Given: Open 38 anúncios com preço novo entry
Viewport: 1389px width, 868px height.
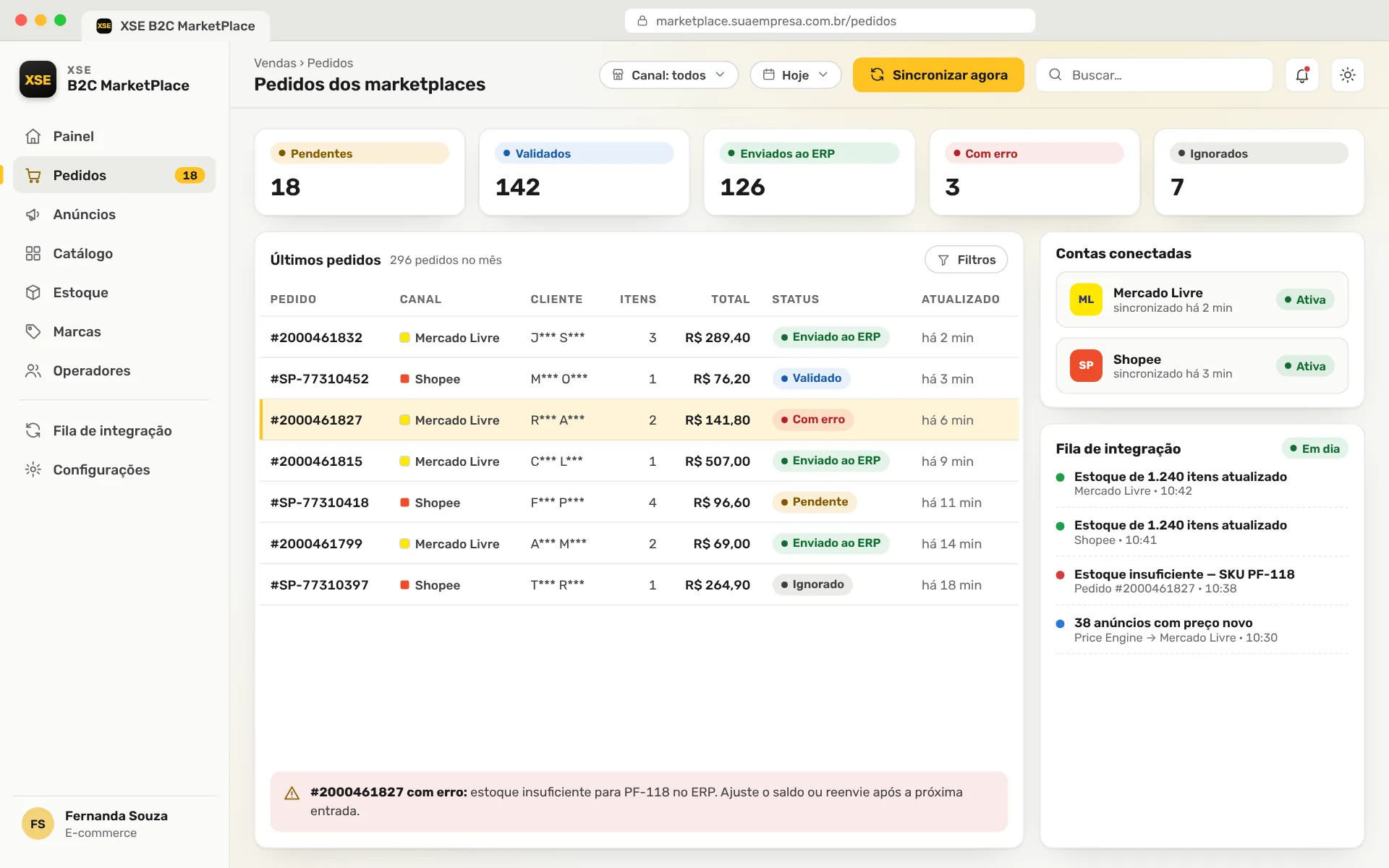Looking at the screenshot, I should (1202, 630).
